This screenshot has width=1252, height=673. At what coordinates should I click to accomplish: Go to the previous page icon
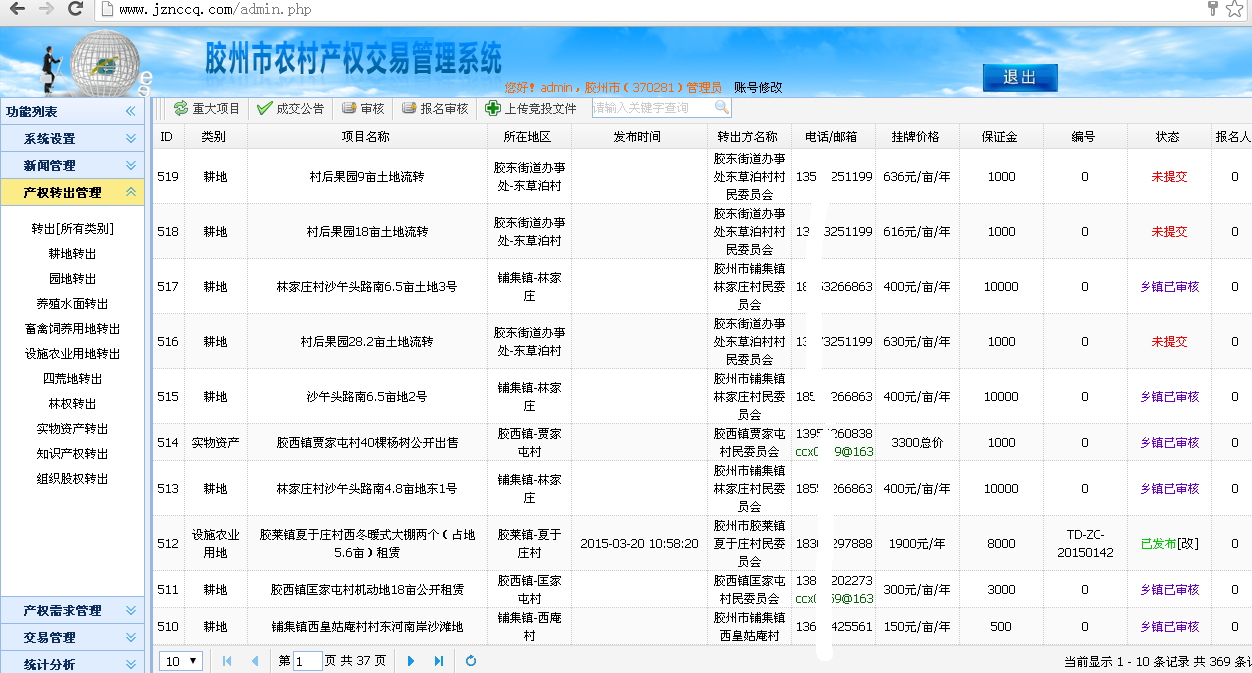[x=254, y=661]
